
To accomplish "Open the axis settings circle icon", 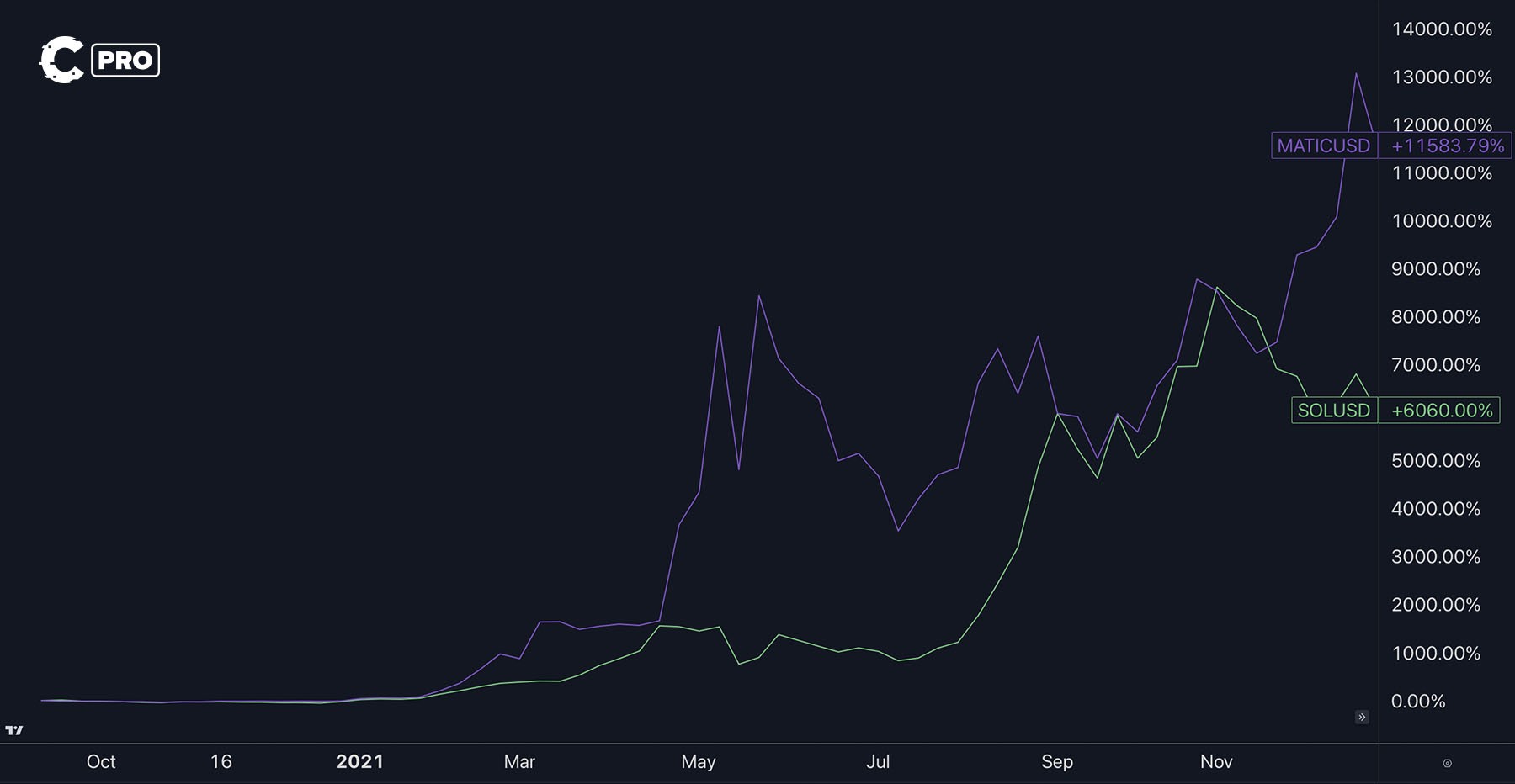I will point(1447,763).
